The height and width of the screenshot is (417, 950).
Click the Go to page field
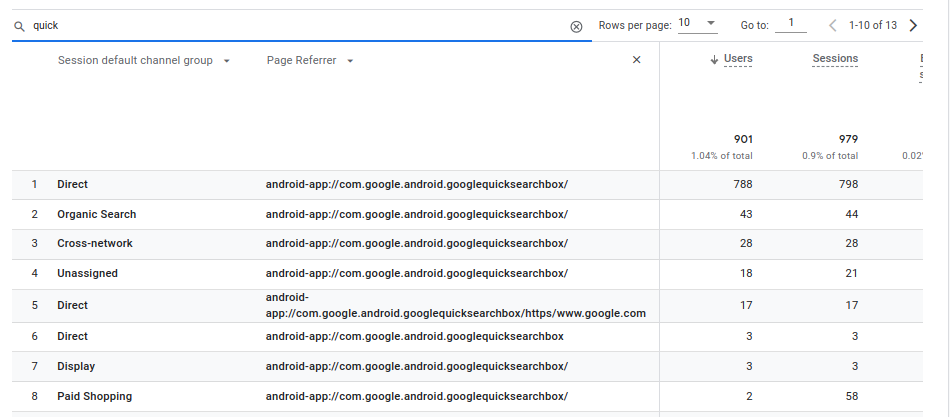790,24
